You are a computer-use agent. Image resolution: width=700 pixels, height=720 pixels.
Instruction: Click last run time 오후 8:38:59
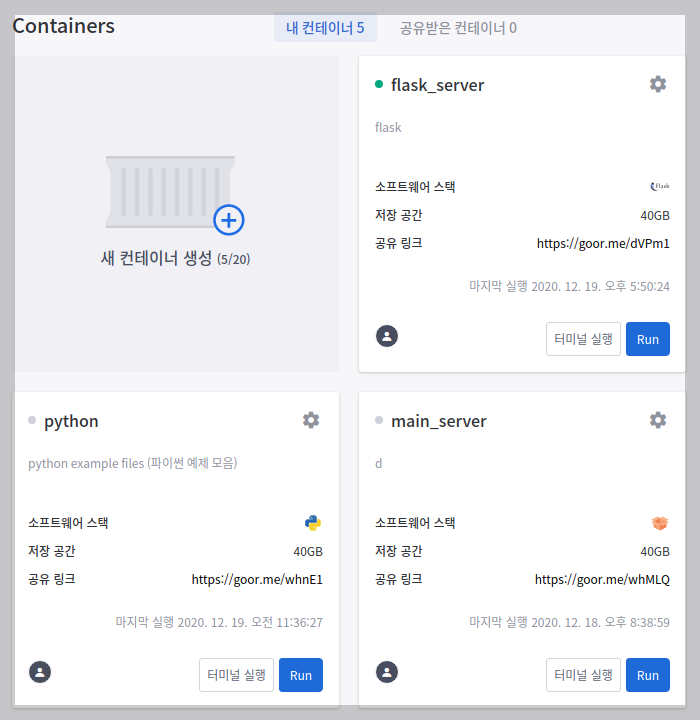569,622
